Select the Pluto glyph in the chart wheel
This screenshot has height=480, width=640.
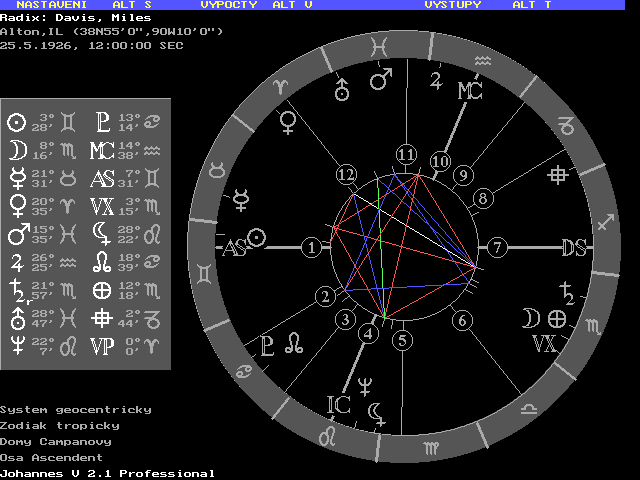click(x=268, y=345)
